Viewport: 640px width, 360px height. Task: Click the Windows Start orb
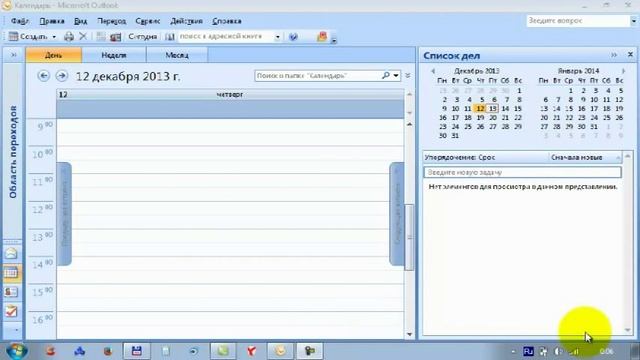coord(17,351)
